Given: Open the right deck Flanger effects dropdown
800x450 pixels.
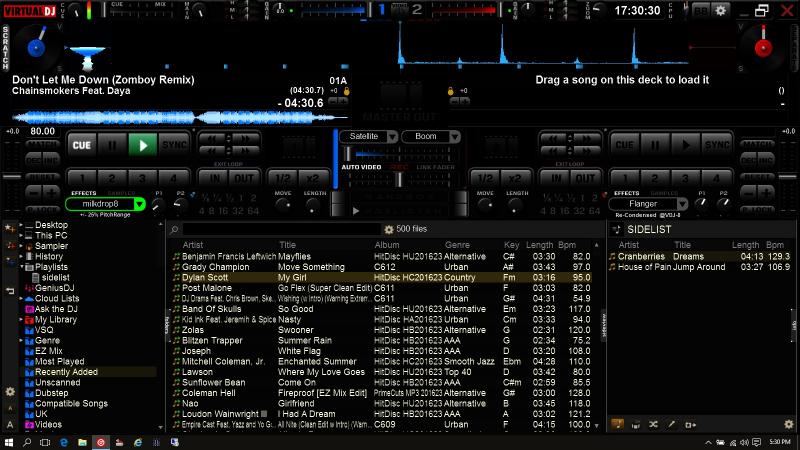Looking at the screenshot, I should tap(682, 204).
